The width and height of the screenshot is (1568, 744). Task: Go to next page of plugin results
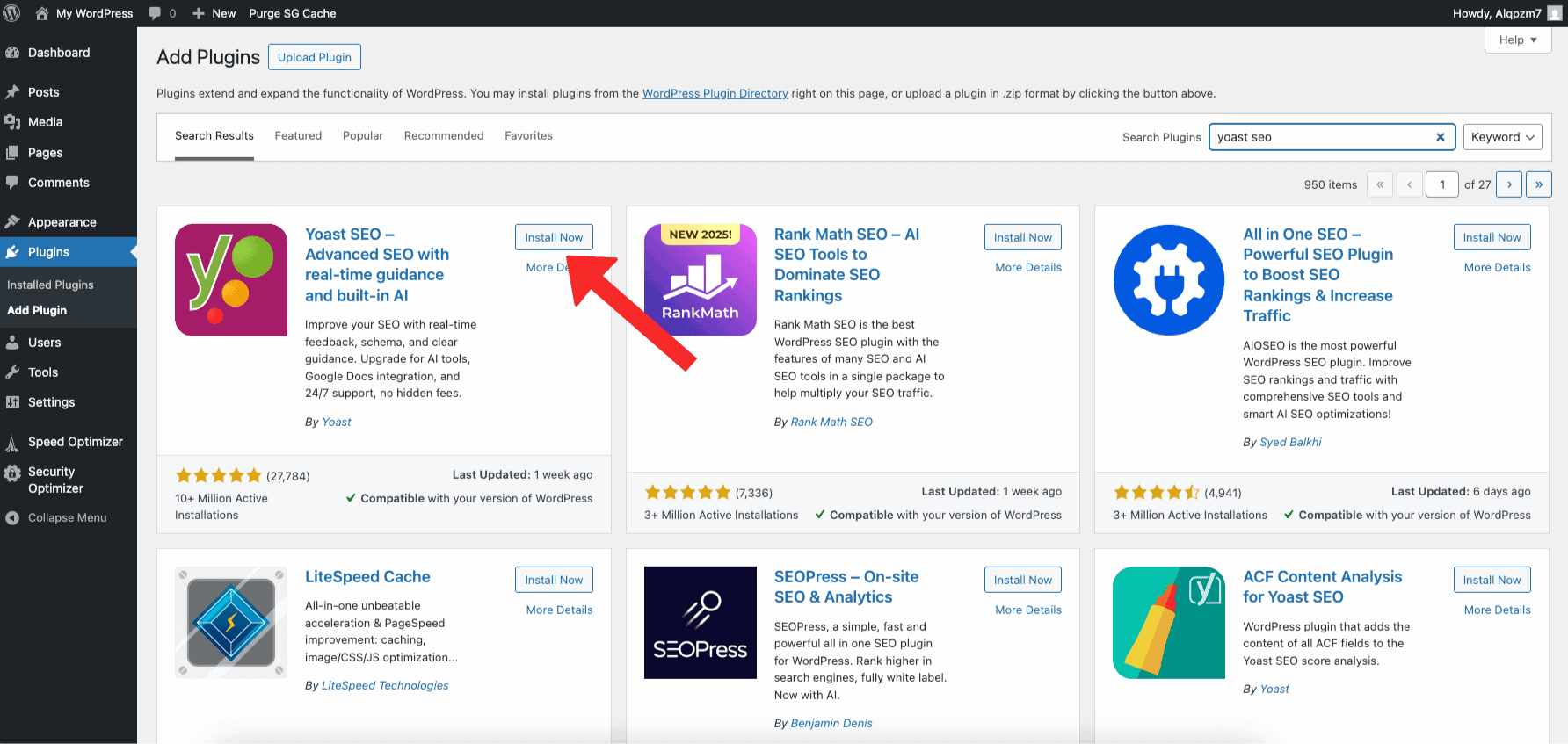1509,184
